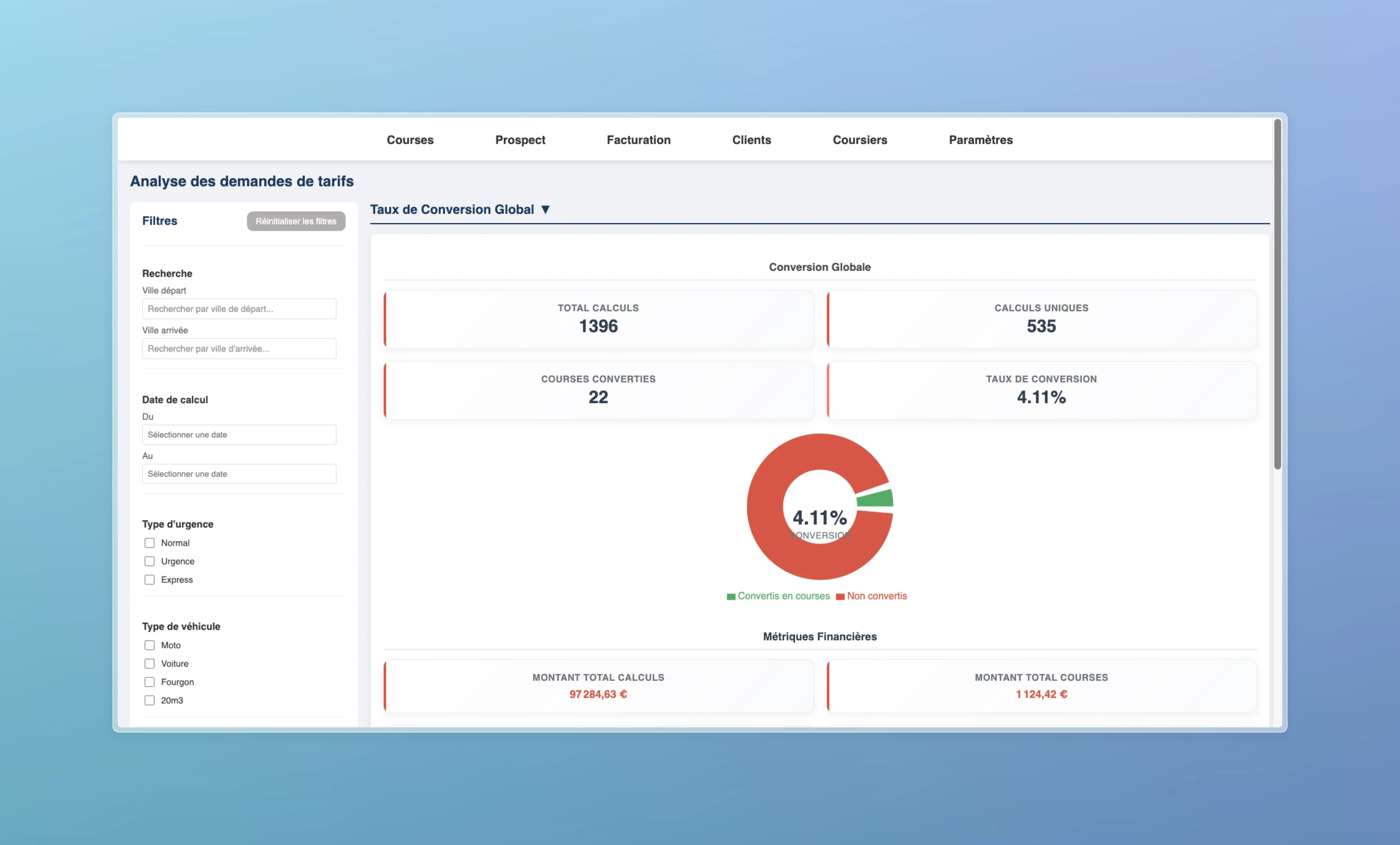The image size is (1400, 845).
Task: Focus the Ville départ search field
Action: (x=239, y=308)
